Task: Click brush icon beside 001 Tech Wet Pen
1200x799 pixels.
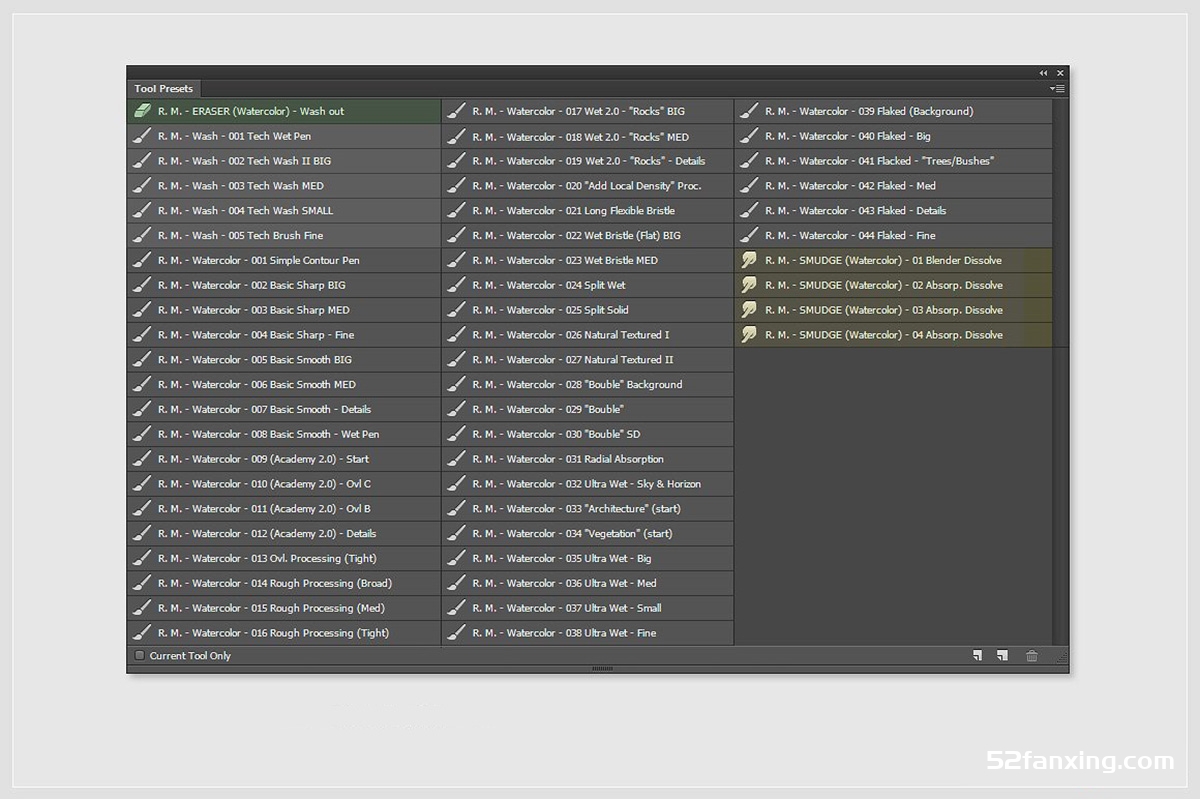Action: pyautogui.click(x=142, y=136)
